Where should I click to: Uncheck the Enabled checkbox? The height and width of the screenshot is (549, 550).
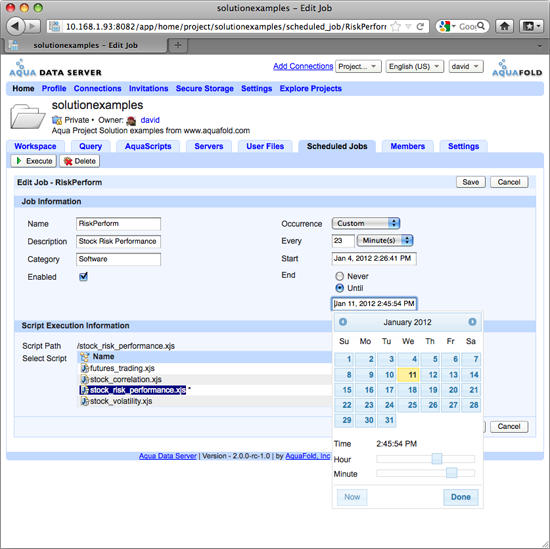point(83,276)
